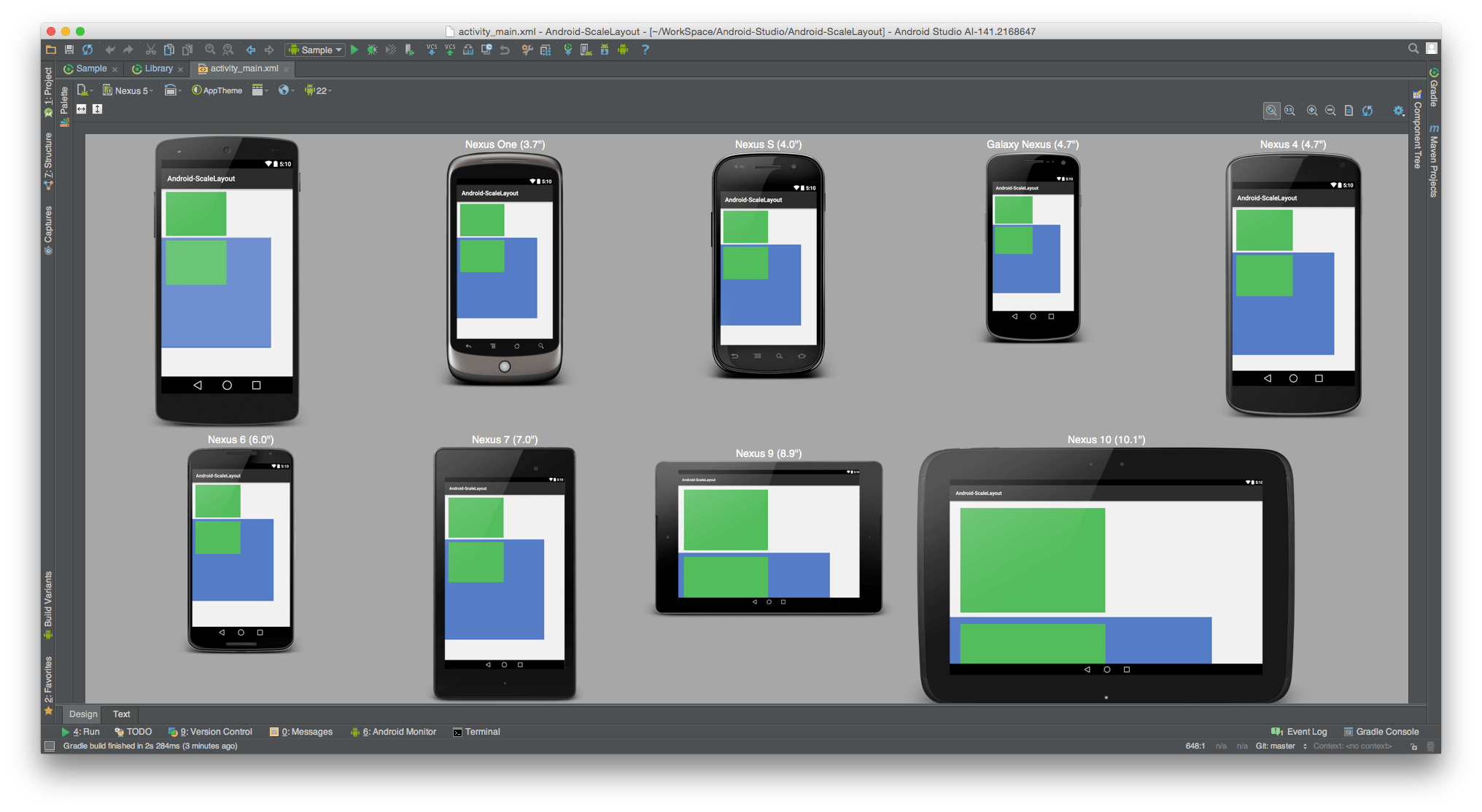
Task: Open the Sample run configuration dropdown
Action: click(315, 50)
